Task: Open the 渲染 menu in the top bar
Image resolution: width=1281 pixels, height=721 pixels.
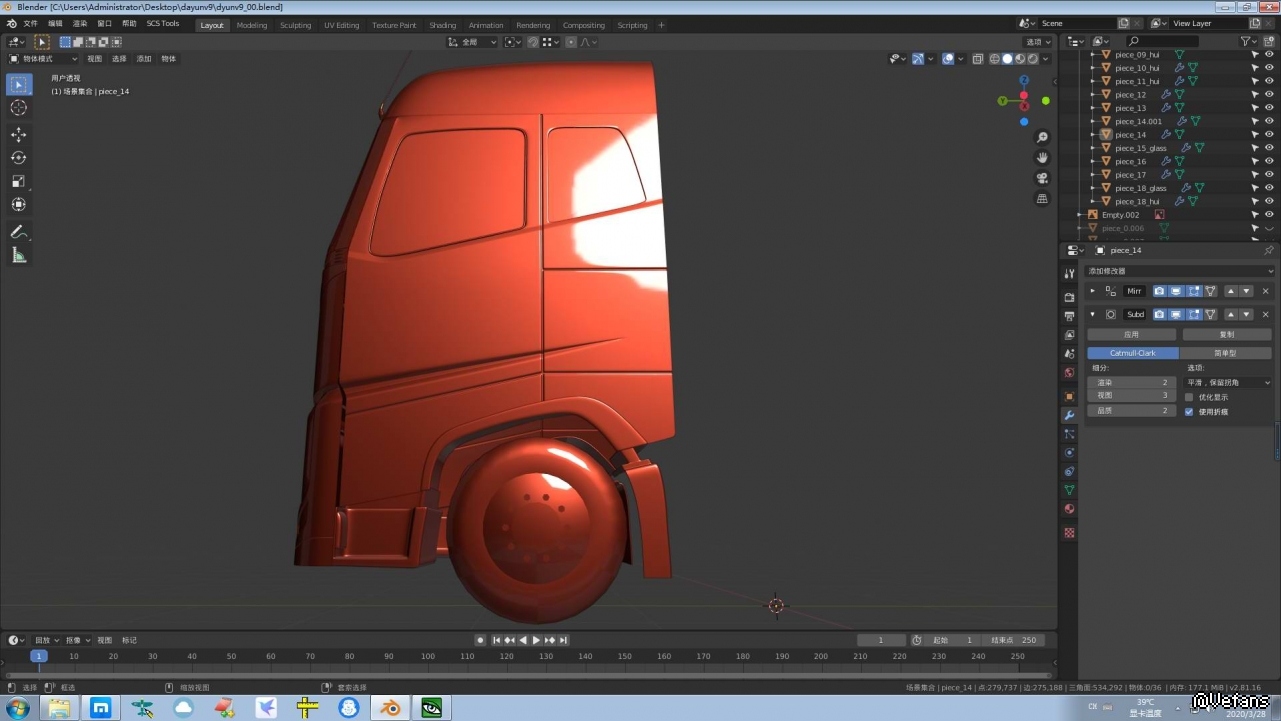Action: (80, 23)
